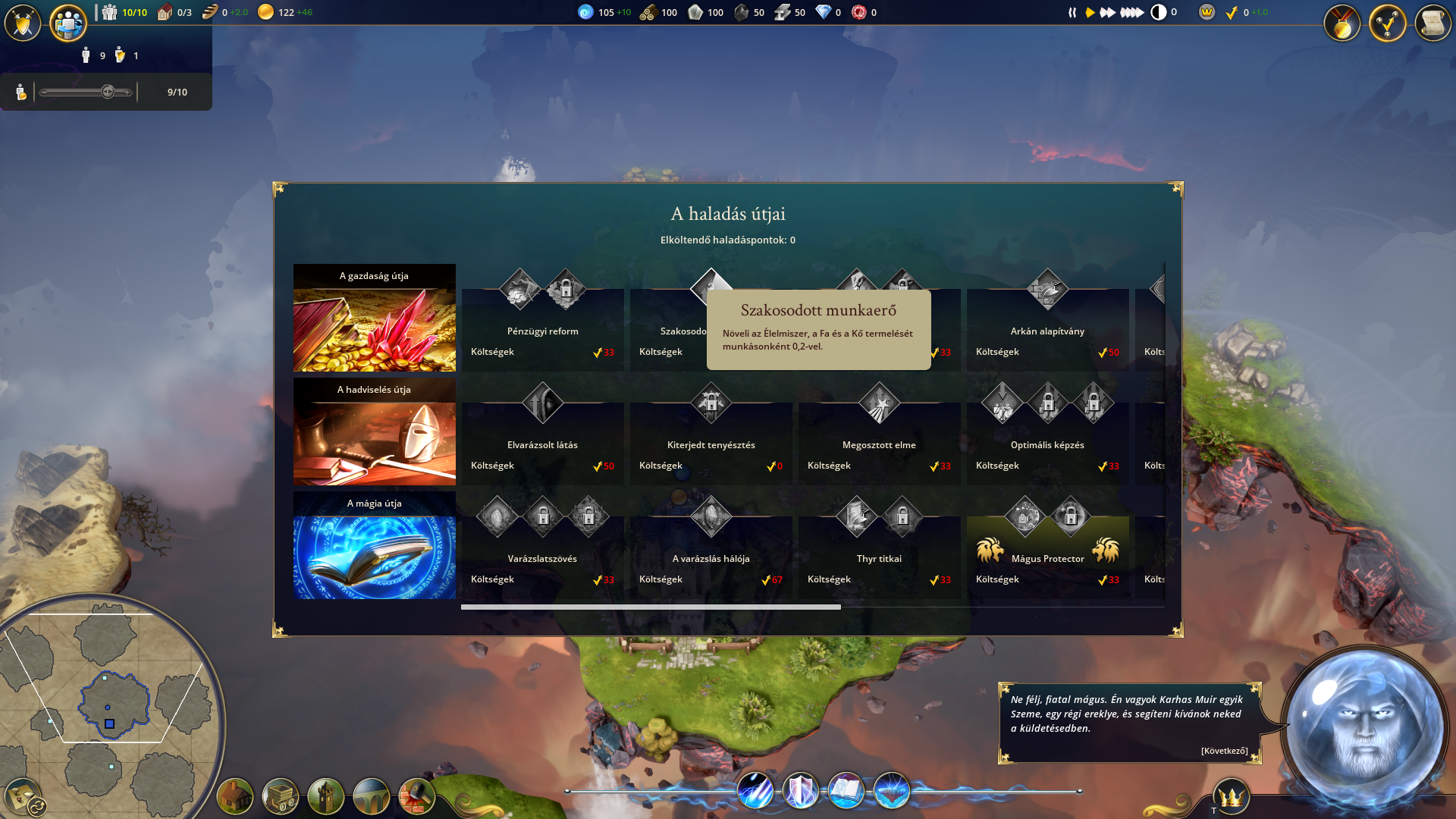This screenshot has width=1456, height=819.
Task: Open the gold medal achievements button
Action: (1342, 24)
